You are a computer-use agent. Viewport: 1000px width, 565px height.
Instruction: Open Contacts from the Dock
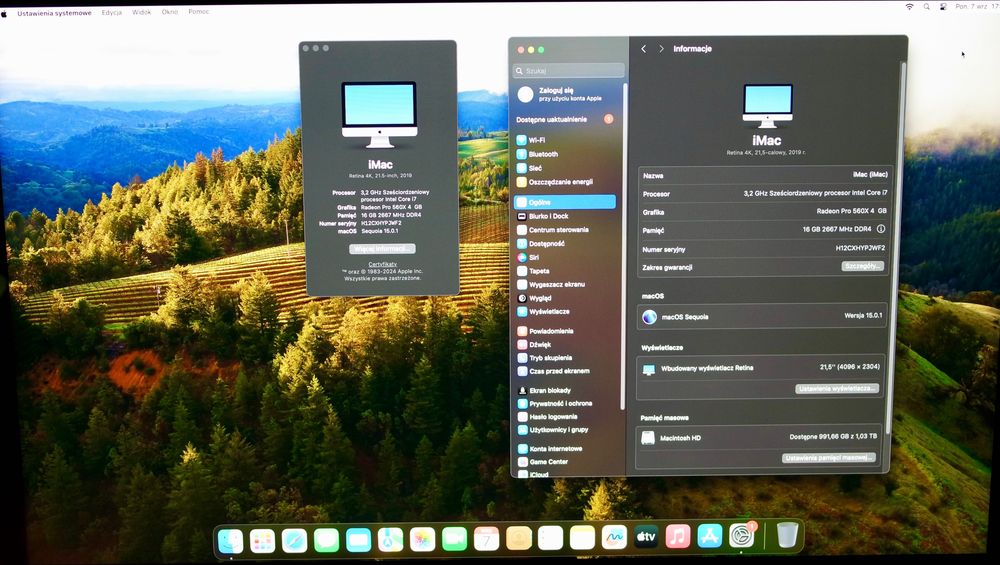click(x=518, y=538)
